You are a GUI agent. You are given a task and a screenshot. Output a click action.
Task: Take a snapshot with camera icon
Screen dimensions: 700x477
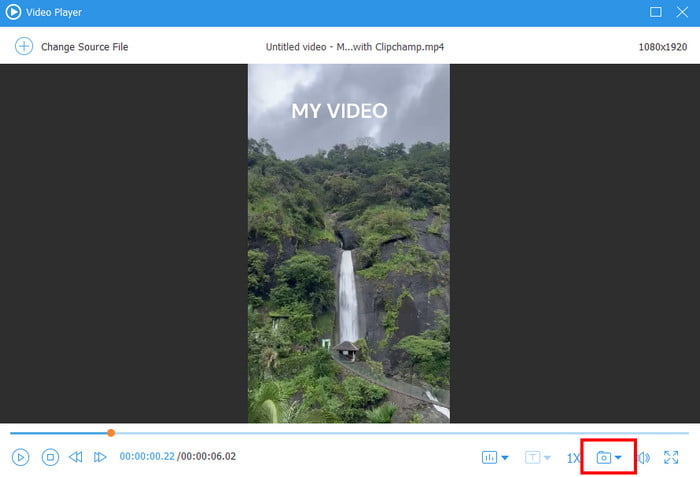603,458
